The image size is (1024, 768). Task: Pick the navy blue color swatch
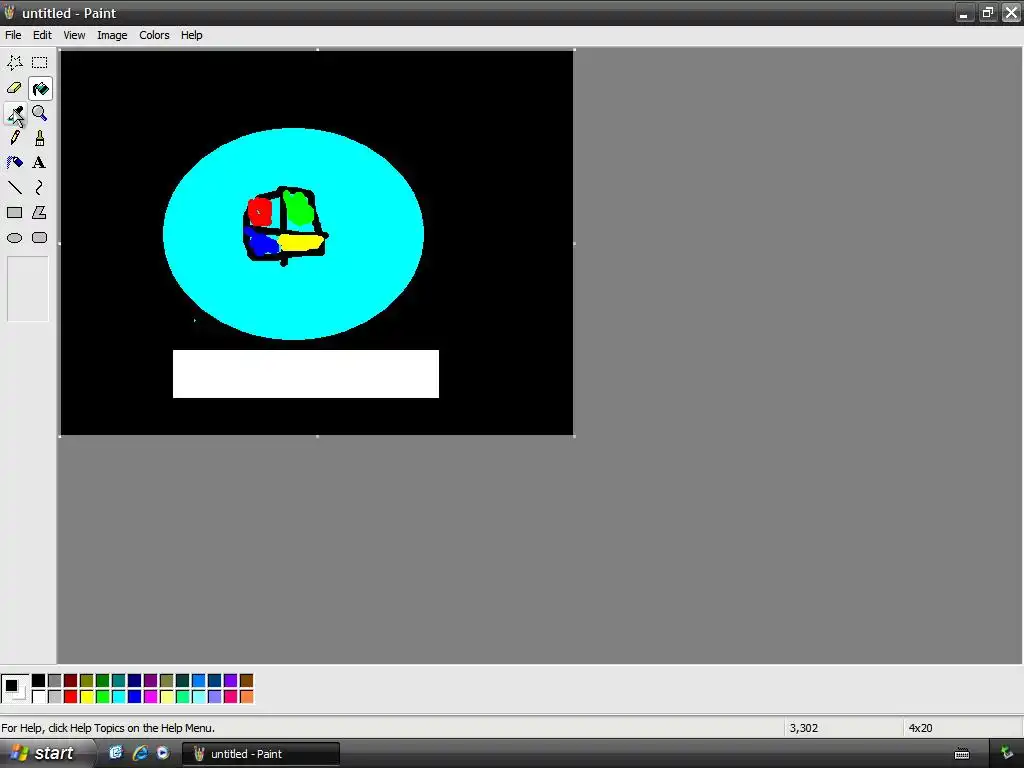135,681
